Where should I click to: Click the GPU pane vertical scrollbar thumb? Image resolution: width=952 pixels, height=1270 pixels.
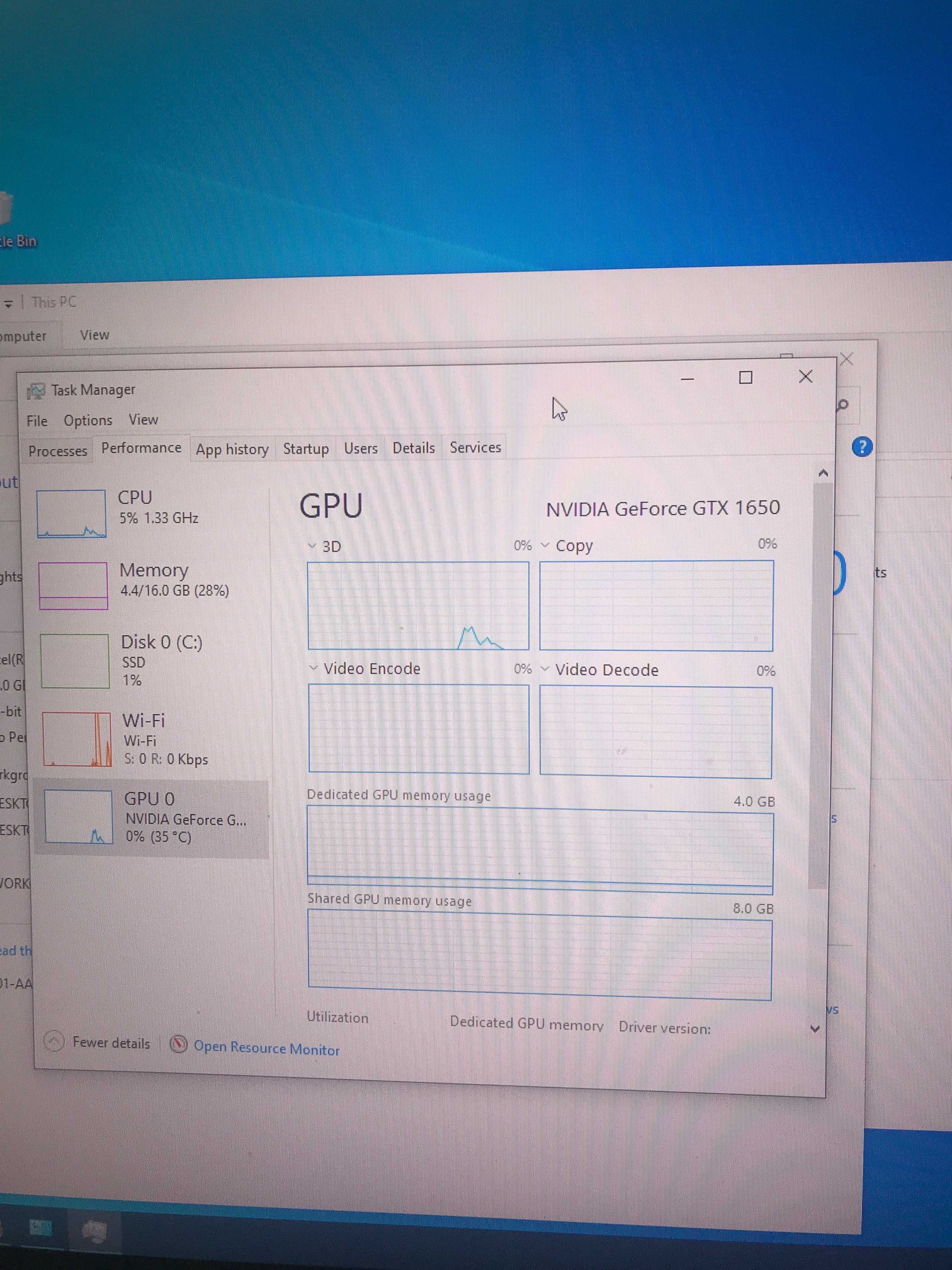821,686
